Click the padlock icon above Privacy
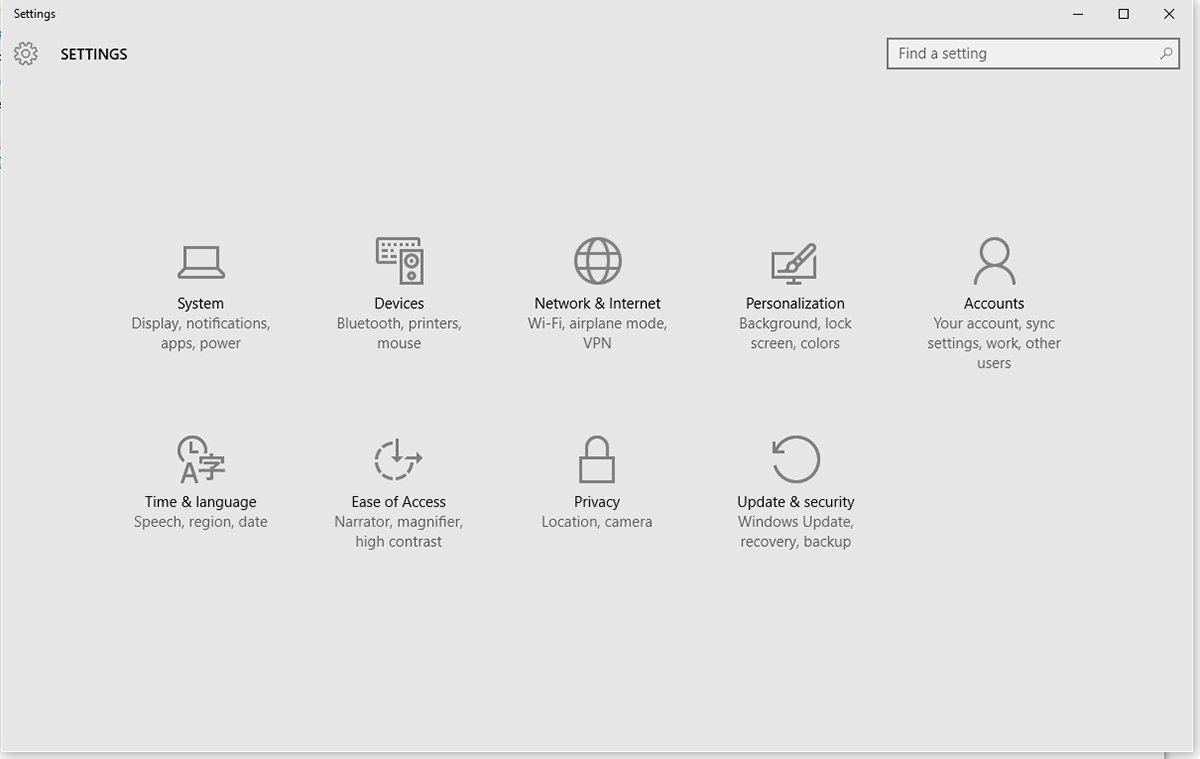Screen dimensions: 1200x759 596,459
